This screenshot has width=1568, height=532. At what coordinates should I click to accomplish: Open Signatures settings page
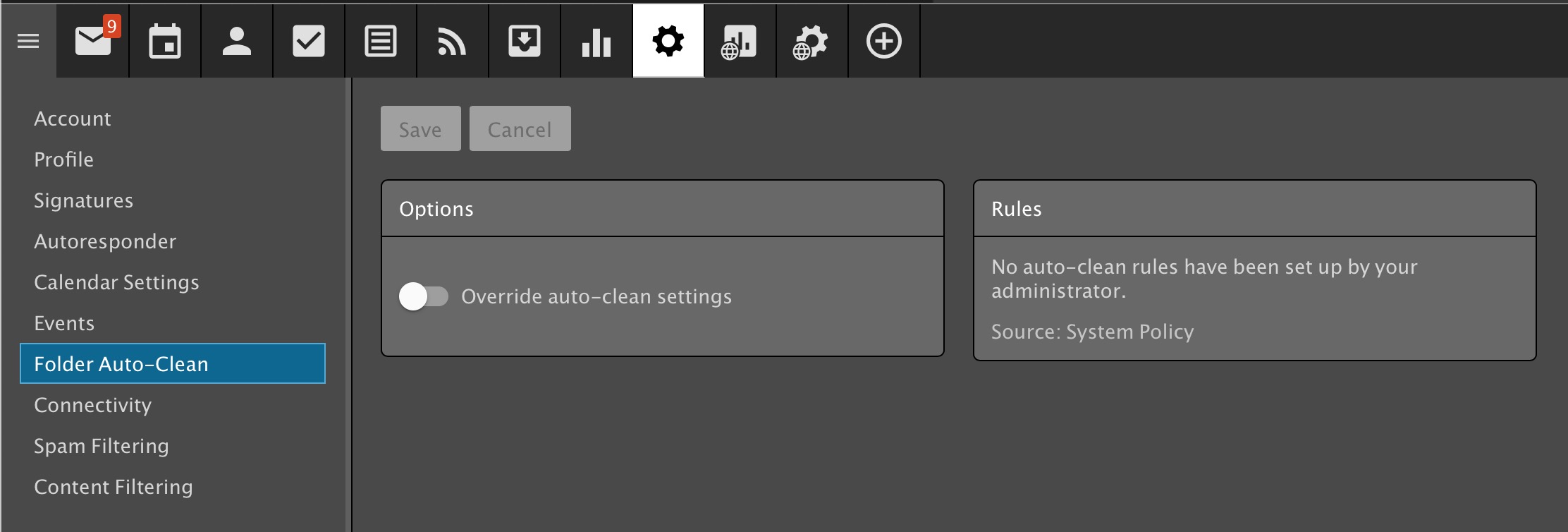coord(83,200)
